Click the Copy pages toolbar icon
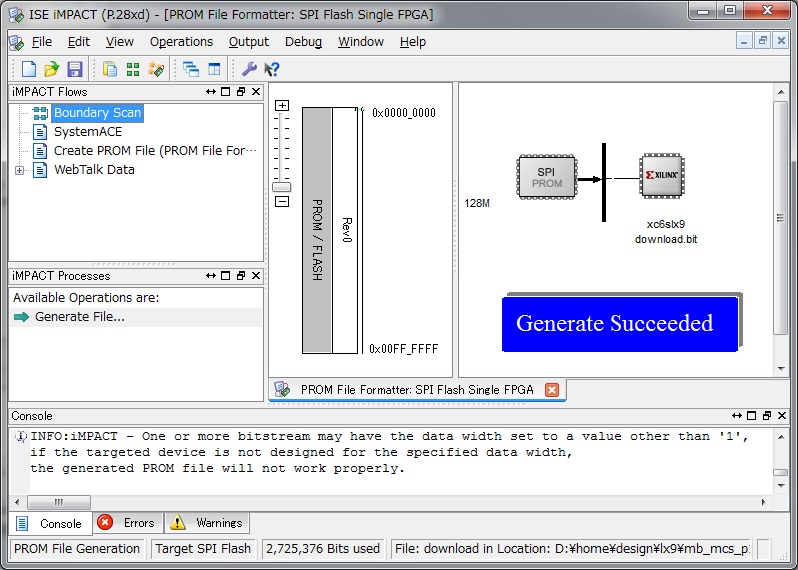The width and height of the screenshot is (798, 570). click(x=109, y=69)
